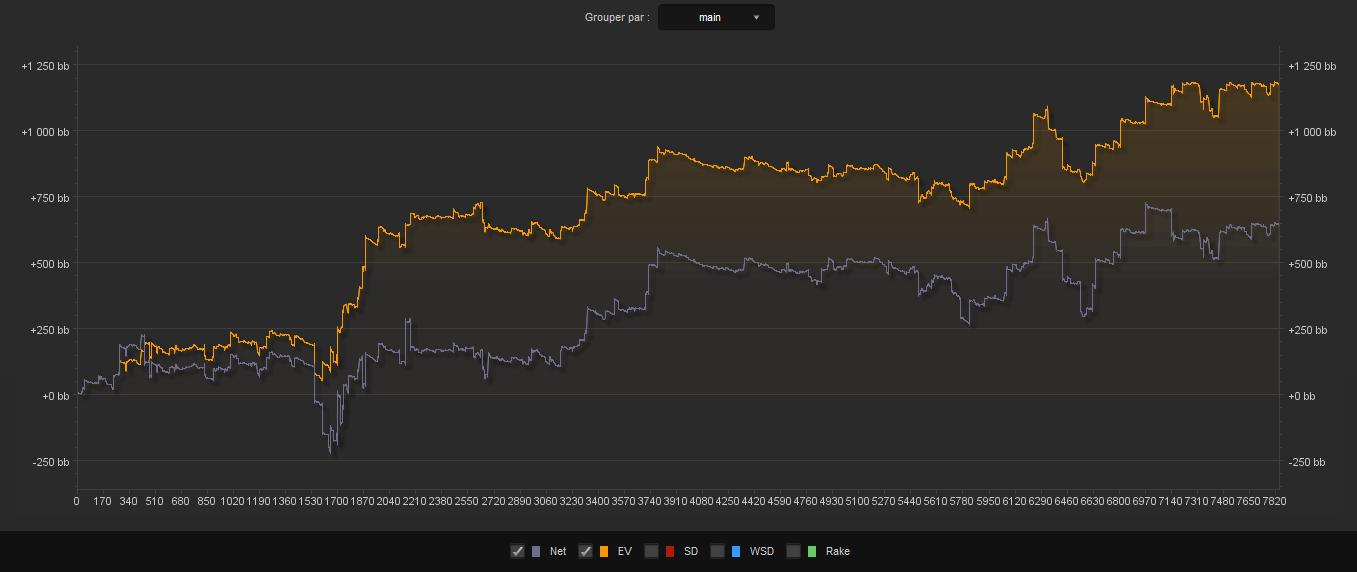Click "+1 000 bb" on the right axis
The height and width of the screenshot is (572, 1357).
[x=1312, y=132]
